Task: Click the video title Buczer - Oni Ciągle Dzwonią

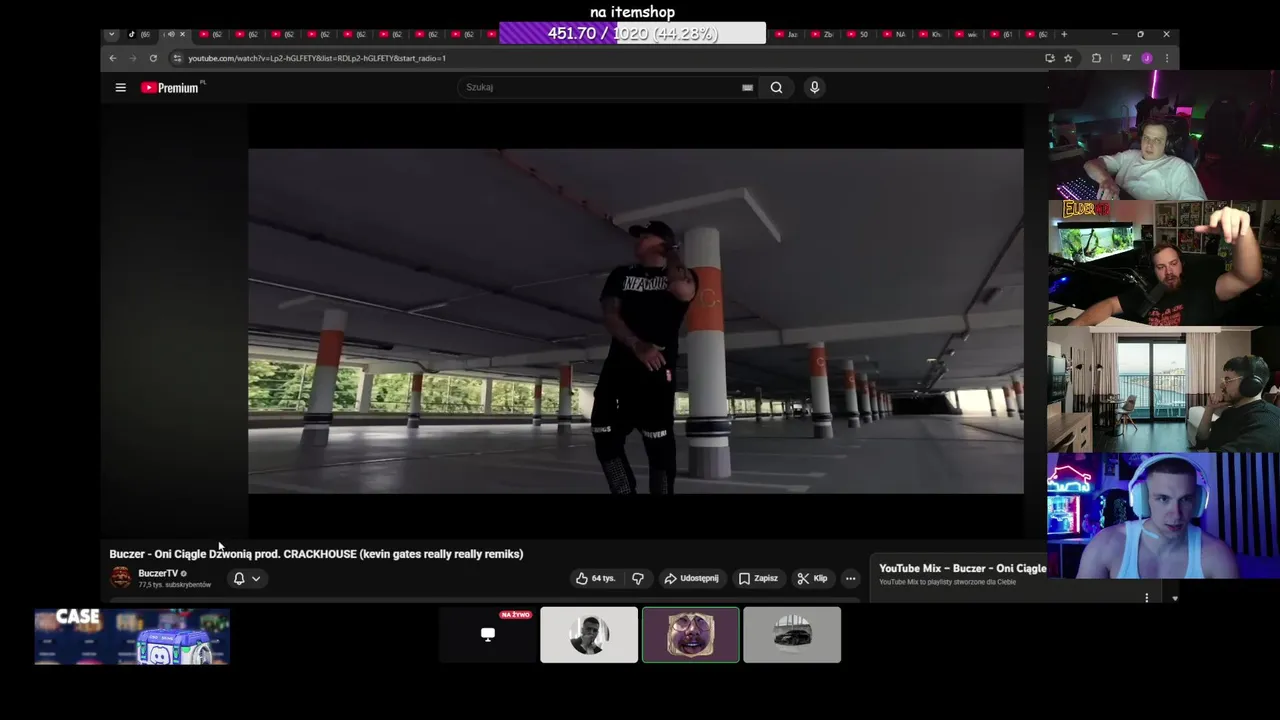Action: pyautogui.click(x=316, y=554)
